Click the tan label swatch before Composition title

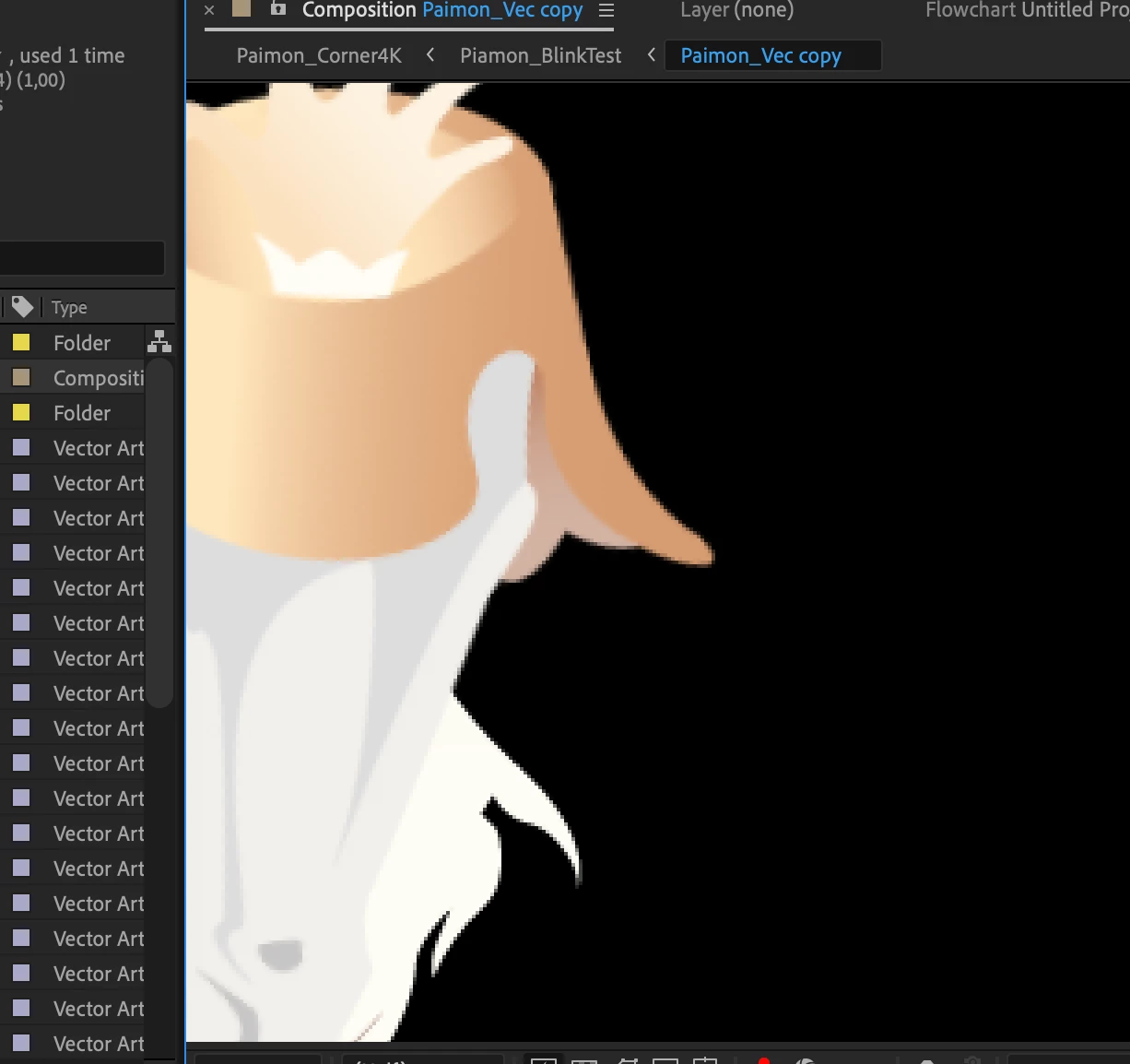241,8
